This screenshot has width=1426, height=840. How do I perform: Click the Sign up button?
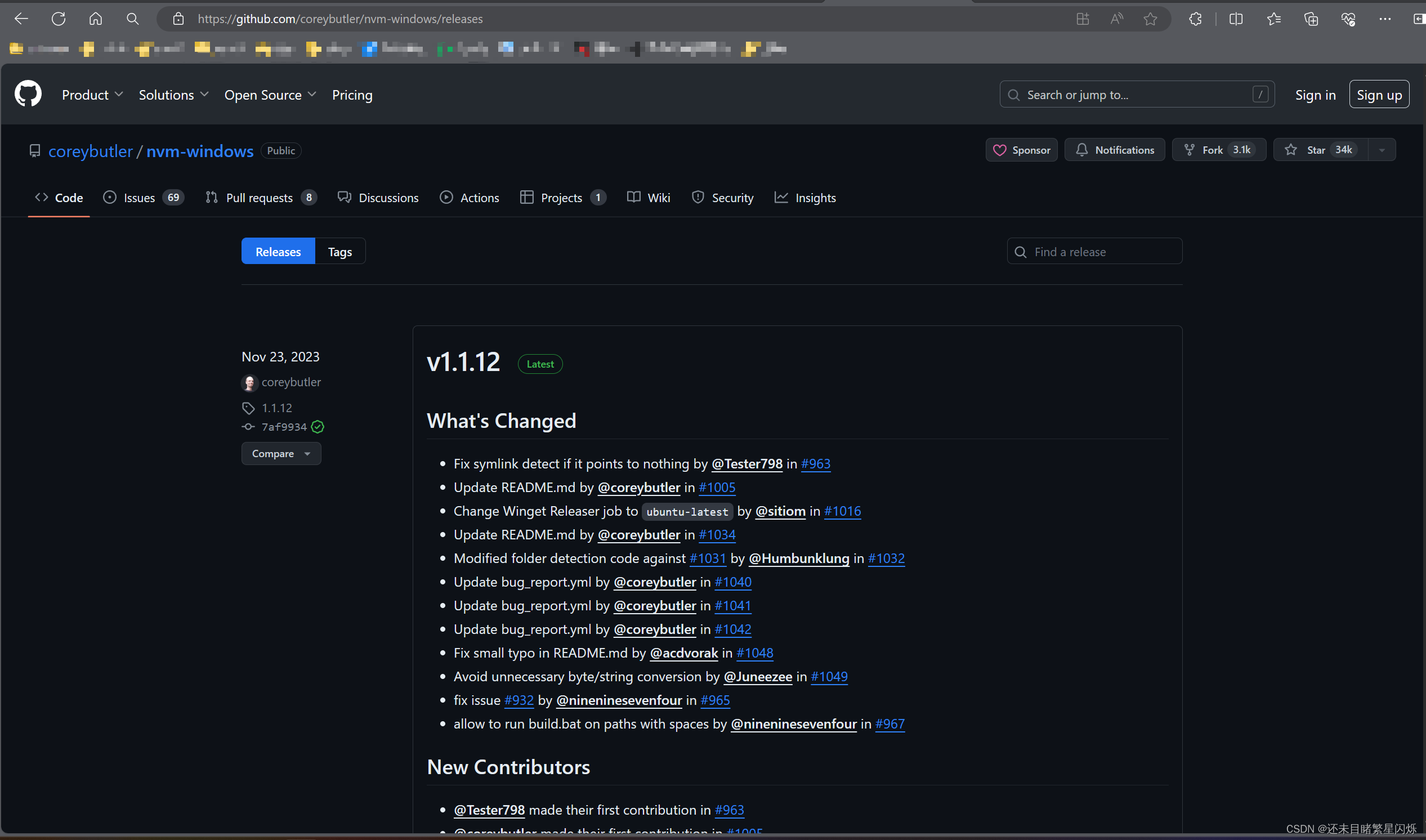pyautogui.click(x=1379, y=95)
